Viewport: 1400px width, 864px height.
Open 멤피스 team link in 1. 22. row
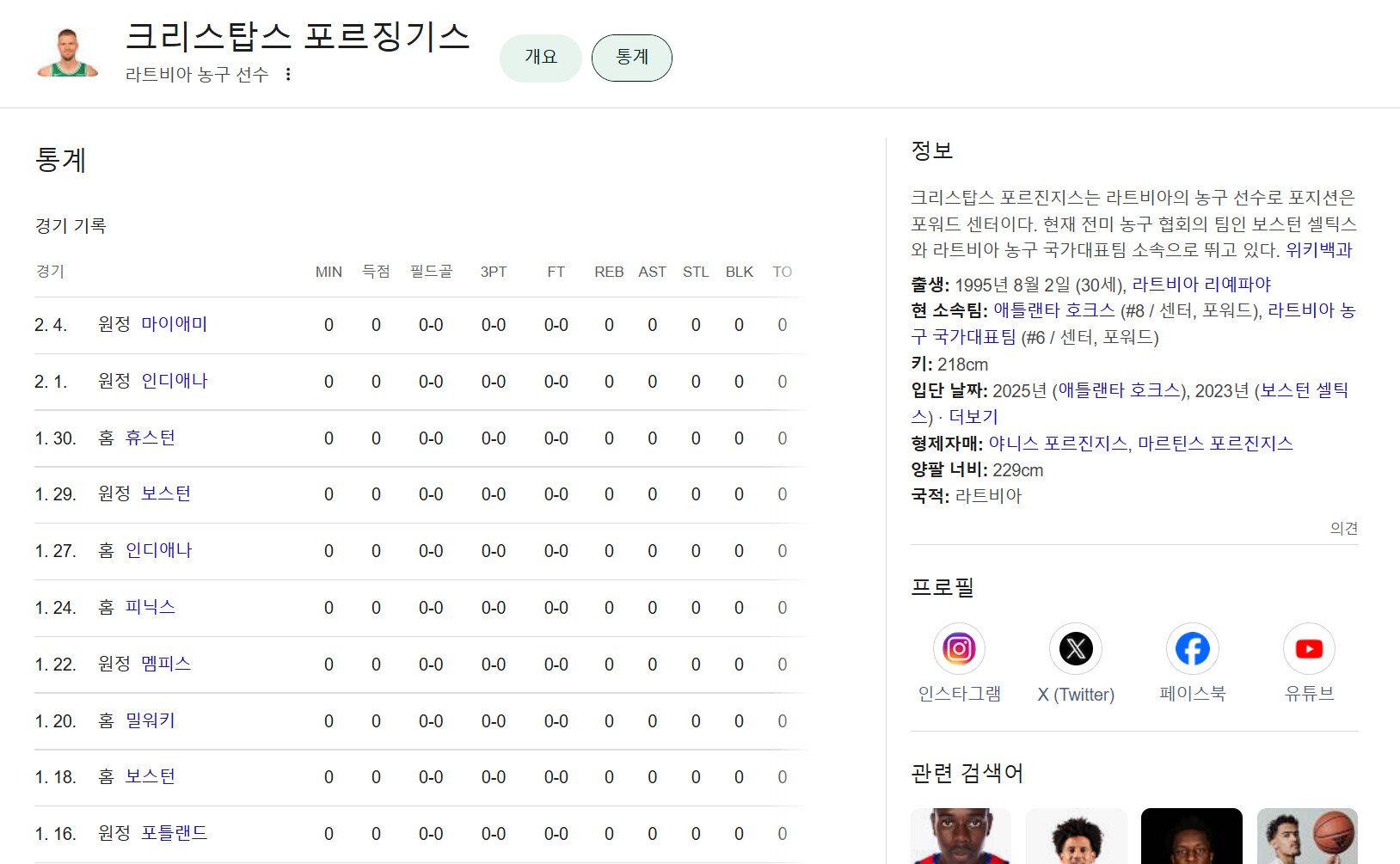pos(166,664)
